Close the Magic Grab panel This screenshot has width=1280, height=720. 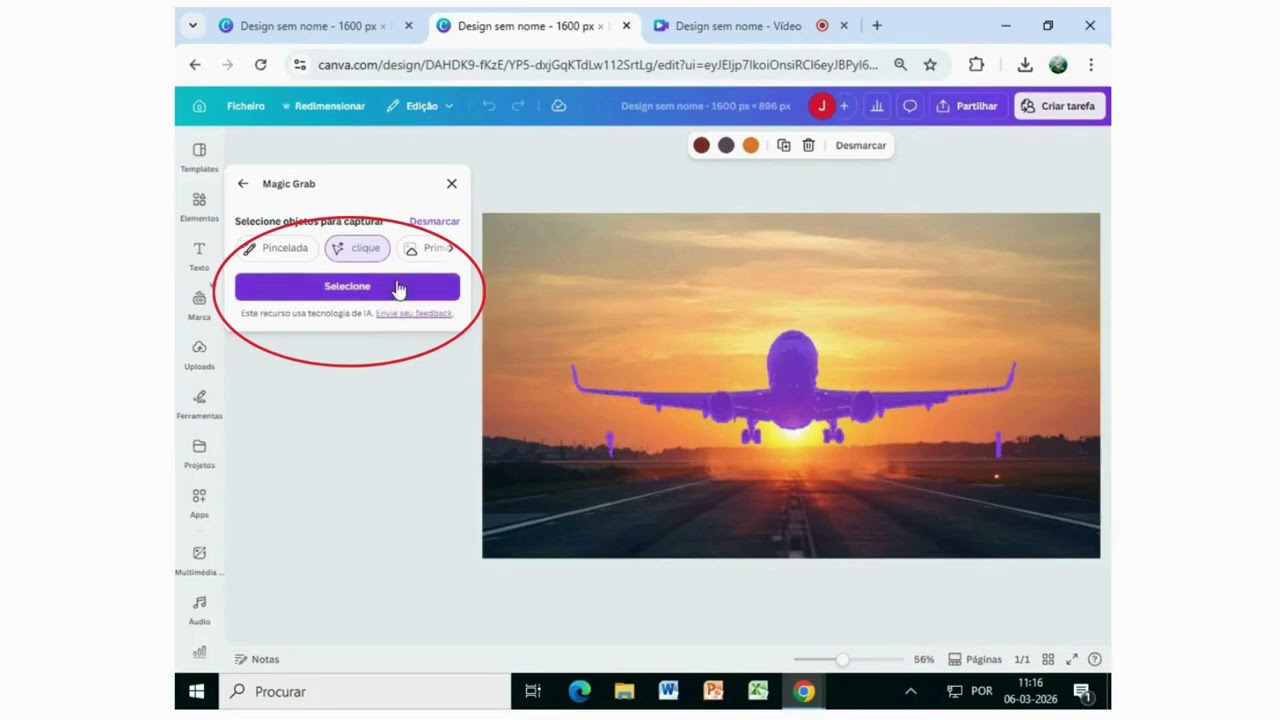point(452,184)
